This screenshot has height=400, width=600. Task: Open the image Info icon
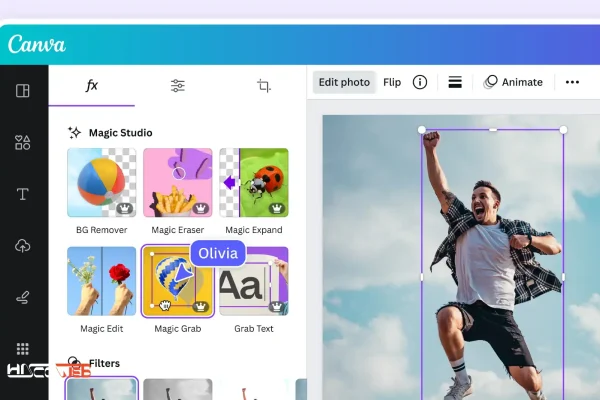[420, 82]
